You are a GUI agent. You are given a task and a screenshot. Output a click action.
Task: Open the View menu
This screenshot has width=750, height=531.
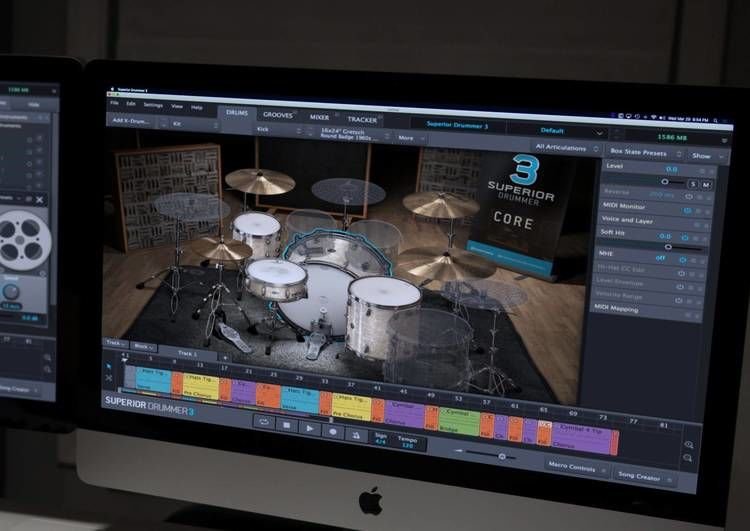click(x=177, y=106)
